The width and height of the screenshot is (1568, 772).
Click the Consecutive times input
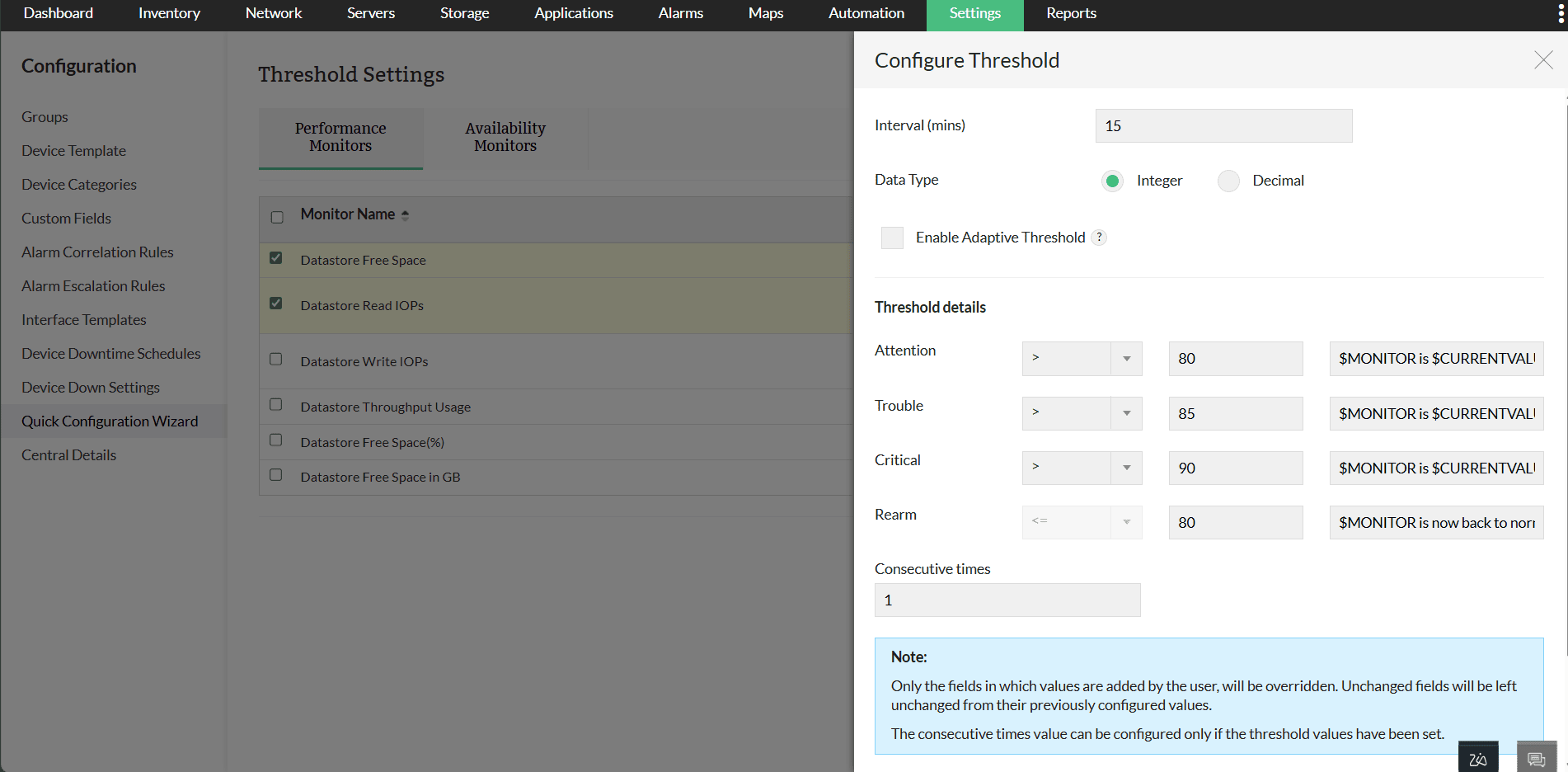click(1007, 600)
